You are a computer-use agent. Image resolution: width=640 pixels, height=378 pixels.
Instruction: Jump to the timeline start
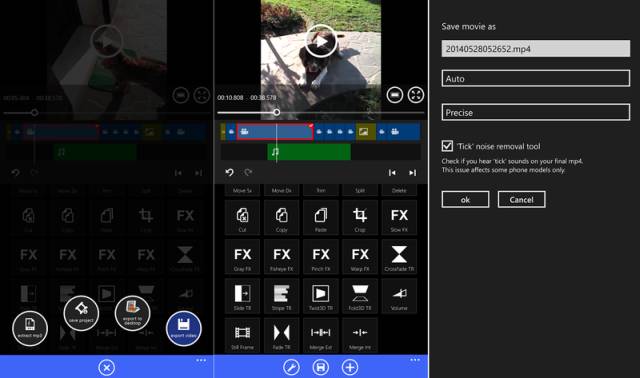click(392, 173)
